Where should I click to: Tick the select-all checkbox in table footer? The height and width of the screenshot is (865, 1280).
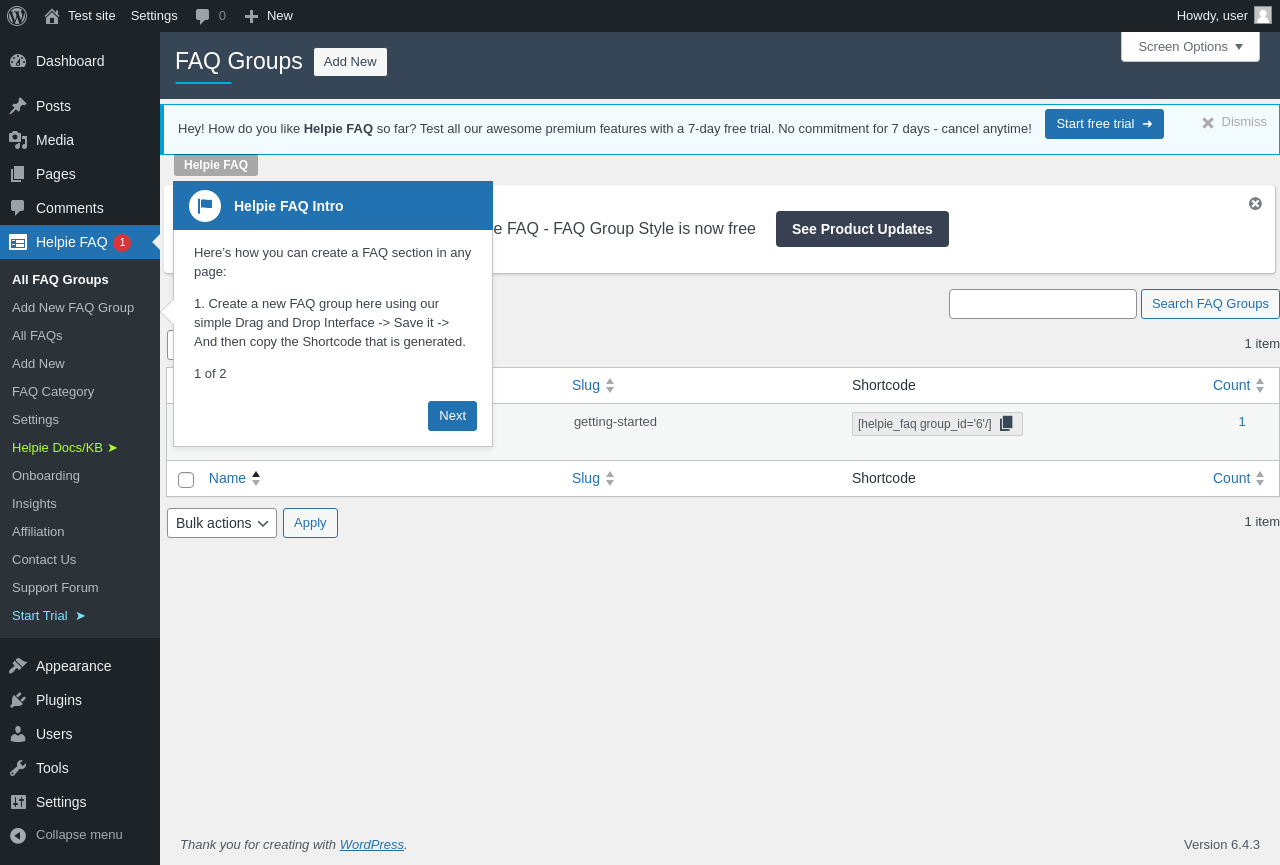pos(186,480)
